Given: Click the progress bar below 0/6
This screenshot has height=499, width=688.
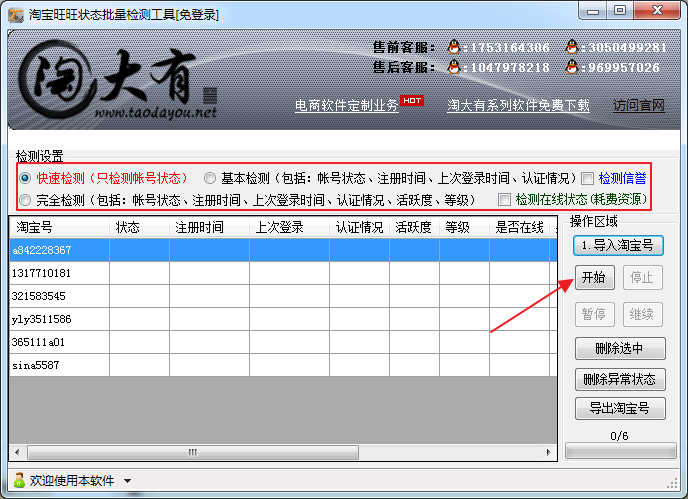Looking at the screenshot, I should point(620,451).
